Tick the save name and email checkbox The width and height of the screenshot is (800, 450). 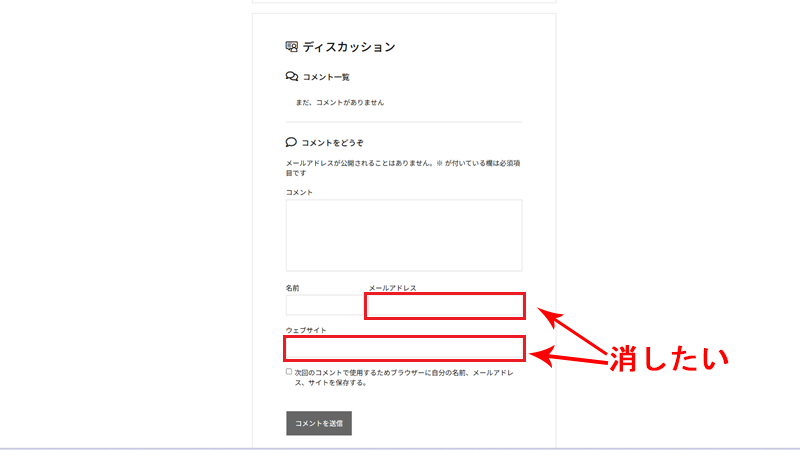point(289,372)
